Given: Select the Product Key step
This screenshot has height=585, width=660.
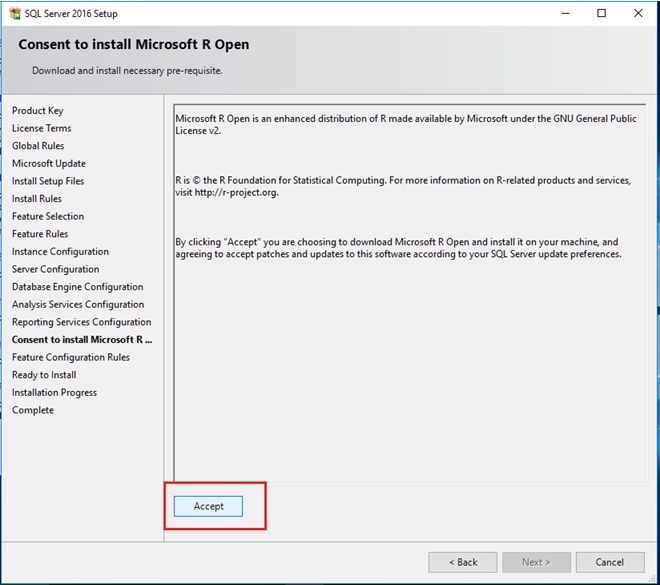Looking at the screenshot, I should (37, 111).
